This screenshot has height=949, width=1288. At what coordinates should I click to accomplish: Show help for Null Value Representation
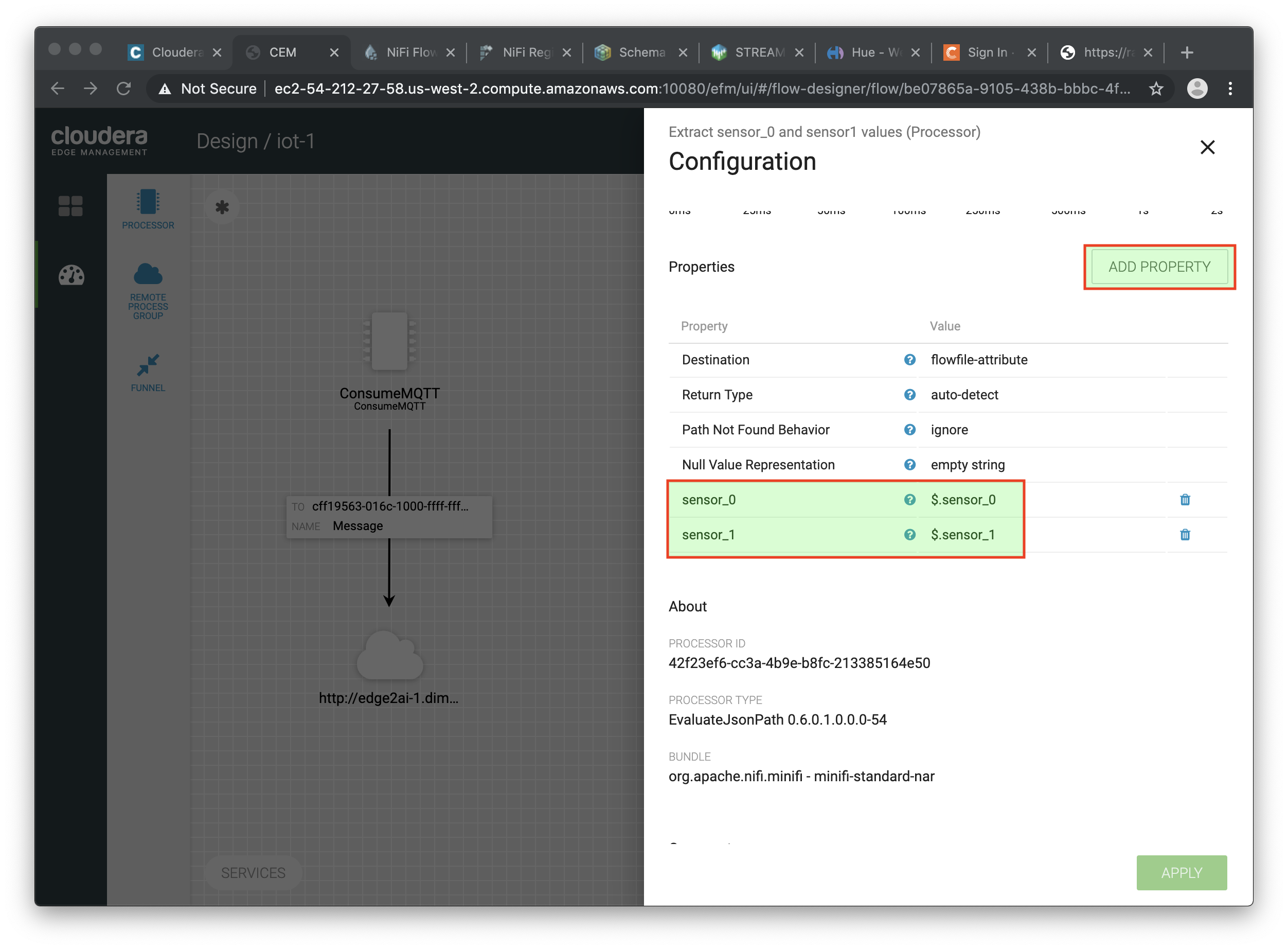click(909, 465)
